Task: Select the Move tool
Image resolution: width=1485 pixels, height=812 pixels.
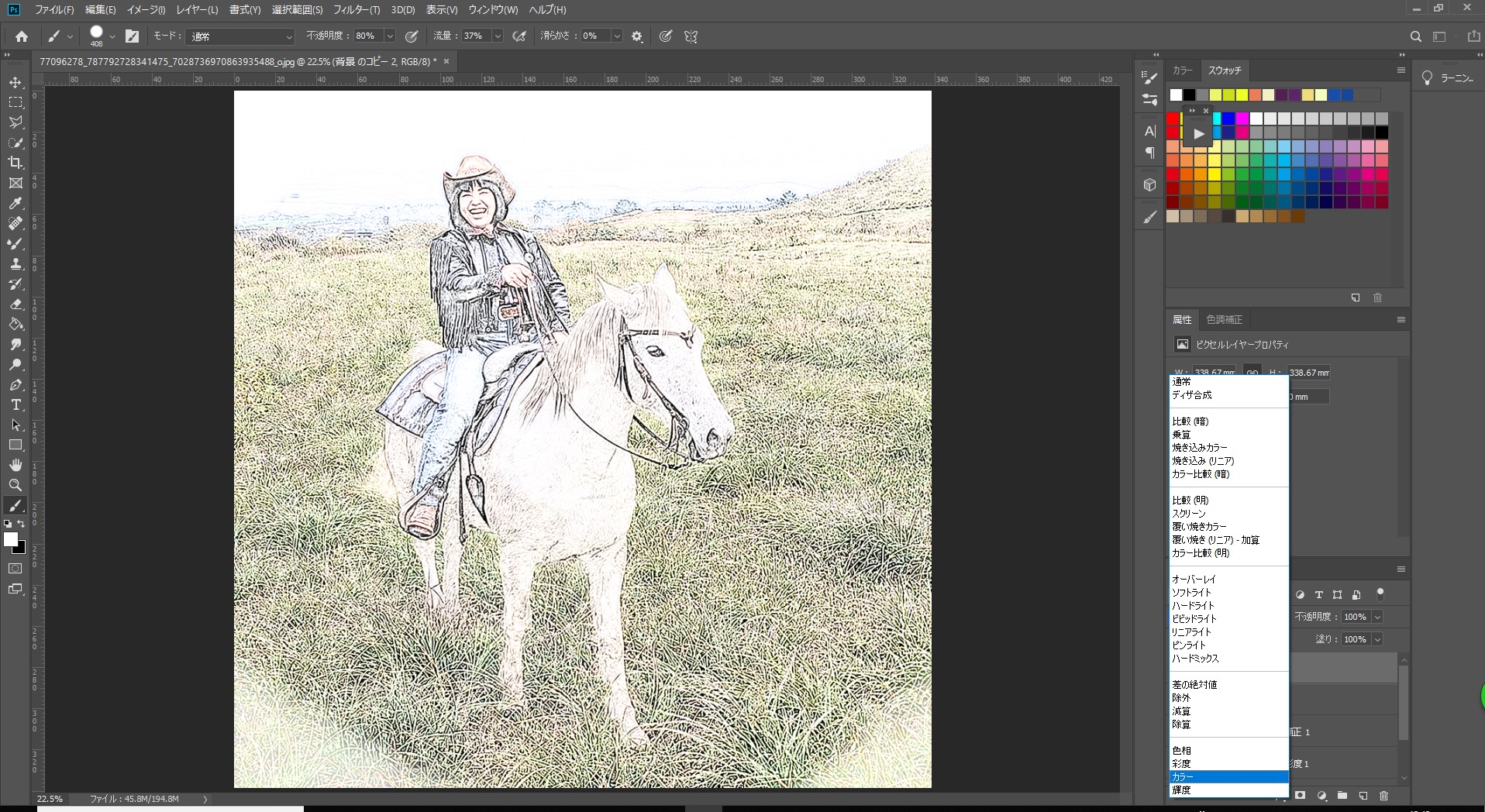Action: click(x=16, y=82)
